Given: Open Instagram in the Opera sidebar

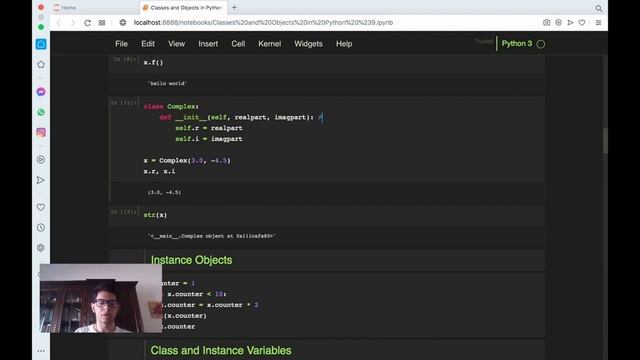Looking at the screenshot, I should point(41,132).
